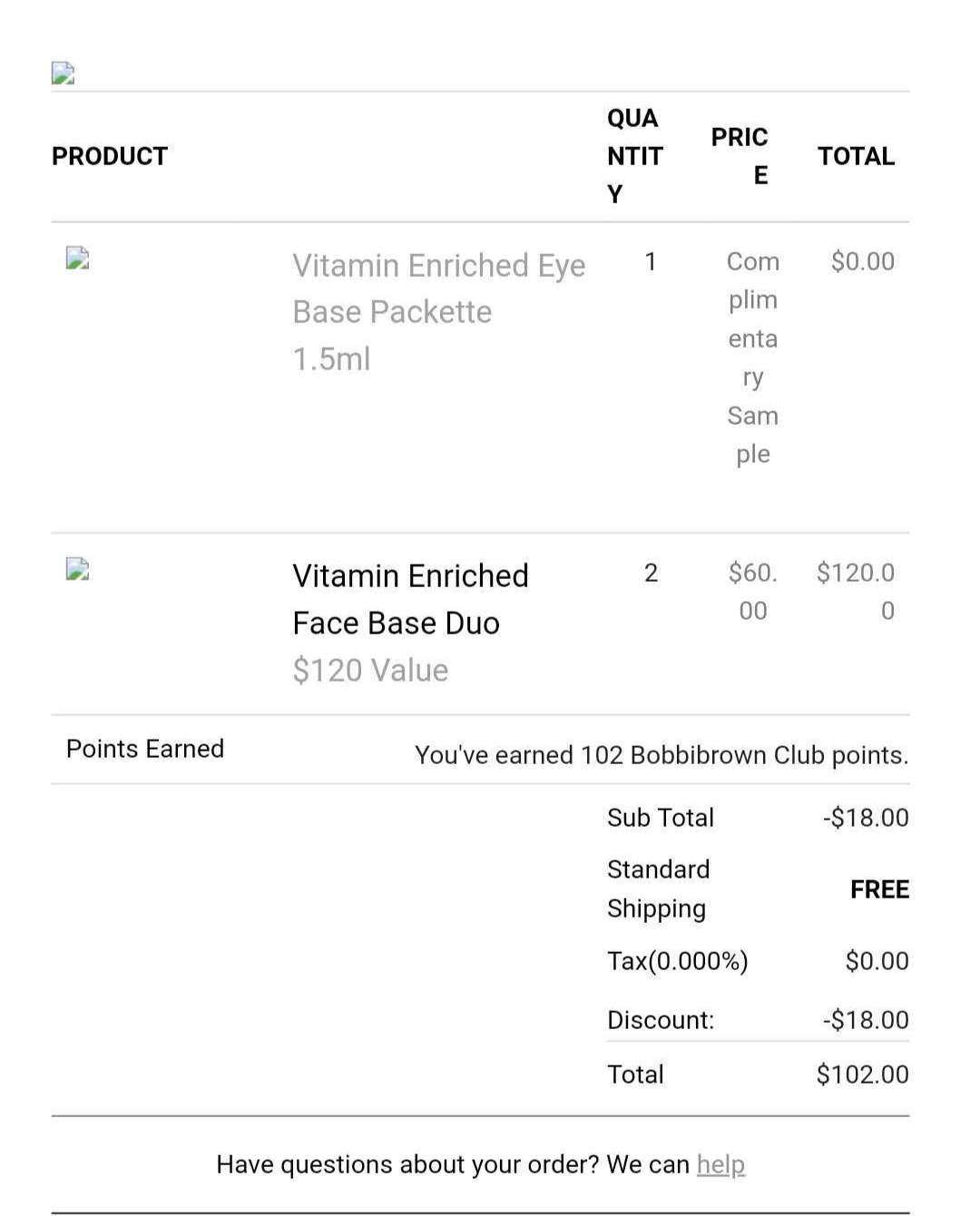Click the TOTAL column header
Image resolution: width=980 pixels, height=1216 pixels.
pos(855,156)
